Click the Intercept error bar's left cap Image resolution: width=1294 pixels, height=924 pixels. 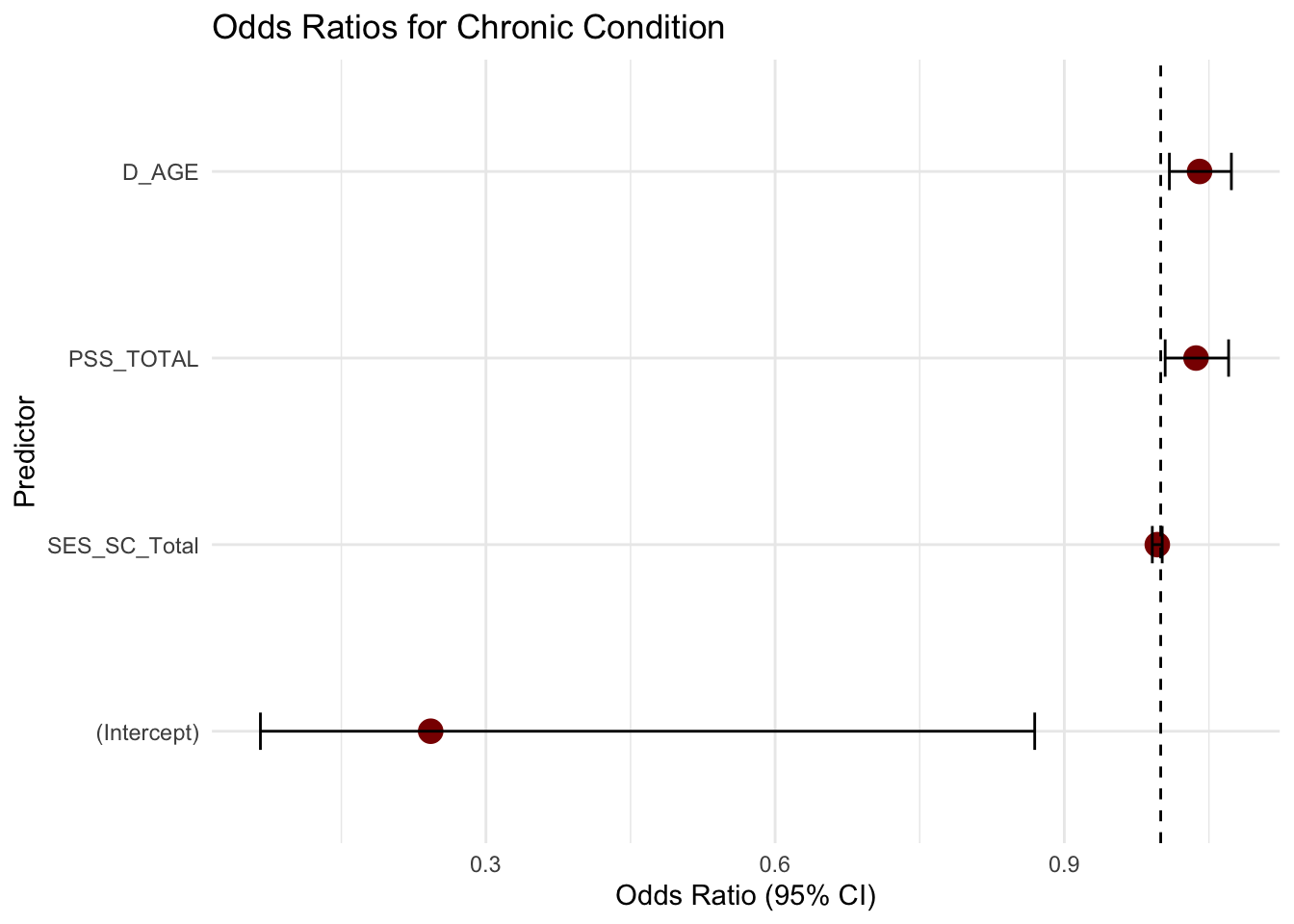[261, 731]
